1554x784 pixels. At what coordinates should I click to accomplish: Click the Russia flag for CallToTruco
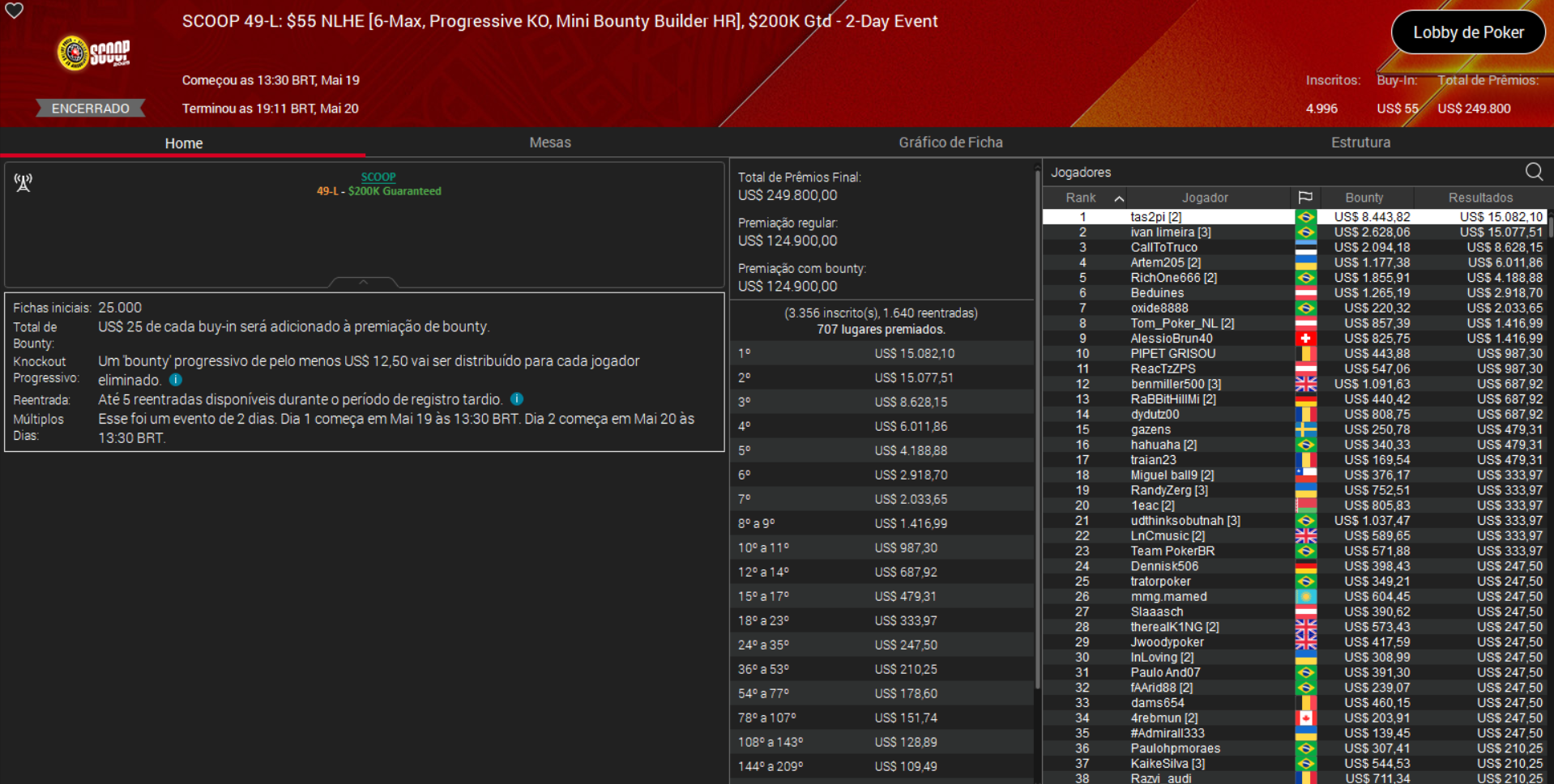pos(1305,248)
